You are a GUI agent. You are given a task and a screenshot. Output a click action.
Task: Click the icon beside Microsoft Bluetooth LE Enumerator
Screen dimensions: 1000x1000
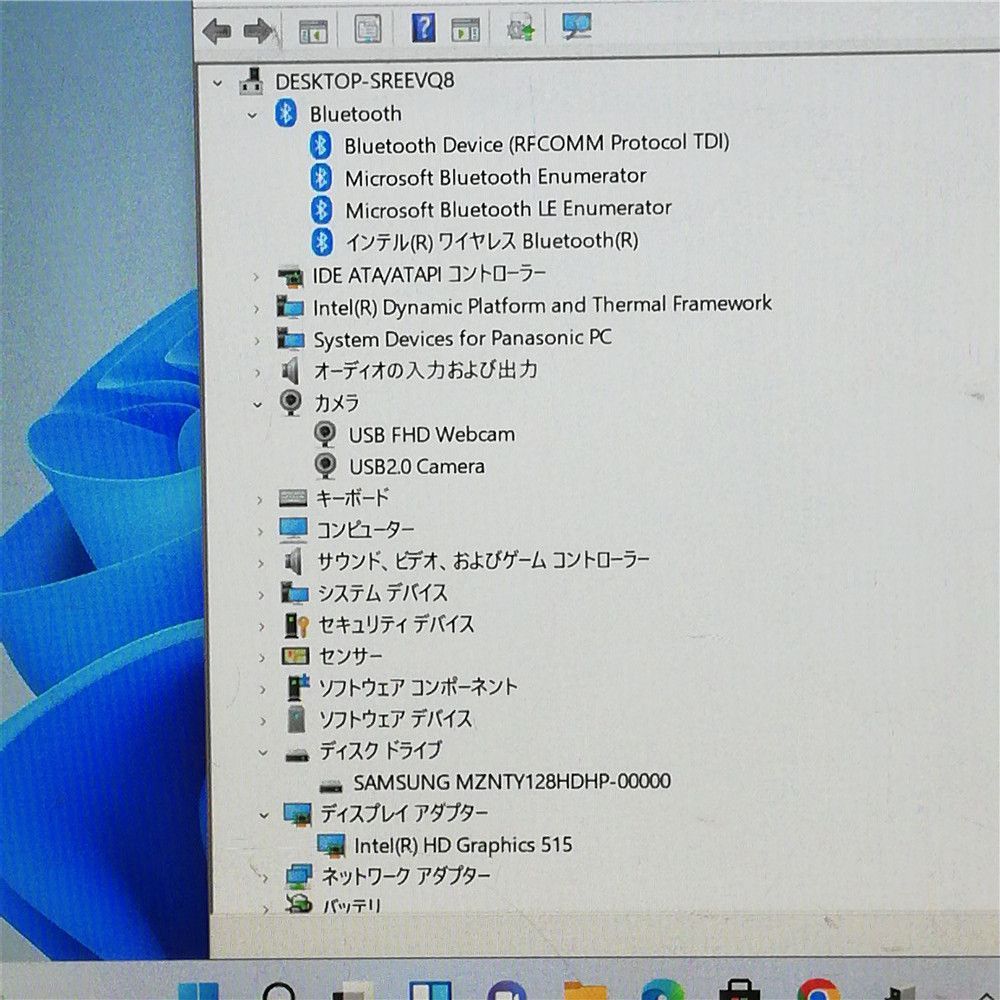tap(321, 209)
